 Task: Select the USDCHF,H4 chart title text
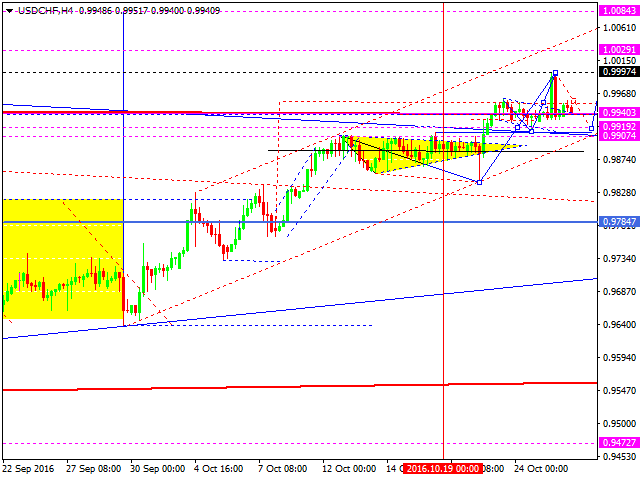pyautogui.click(x=45, y=11)
